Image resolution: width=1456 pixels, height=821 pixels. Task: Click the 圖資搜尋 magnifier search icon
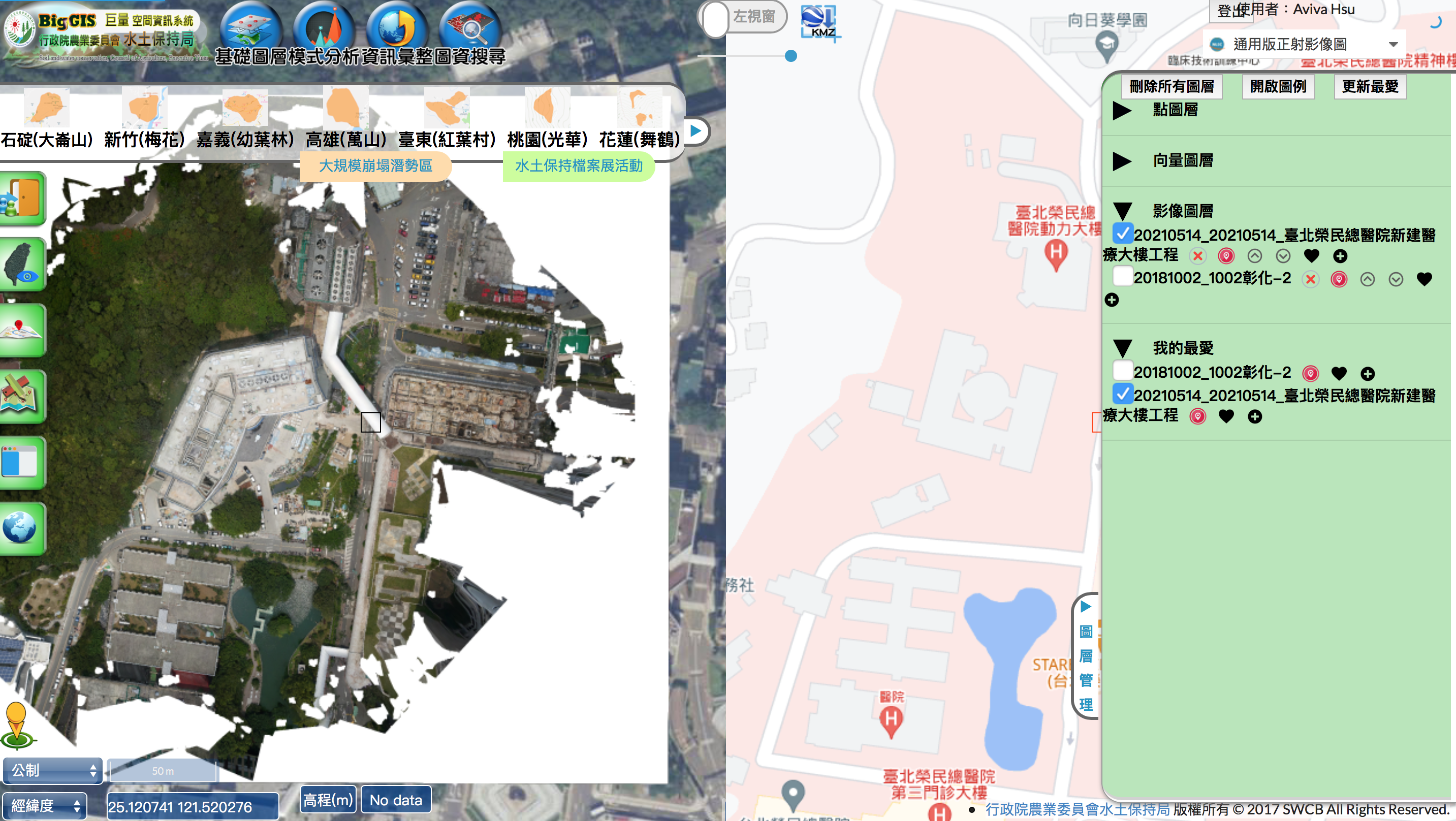470,28
